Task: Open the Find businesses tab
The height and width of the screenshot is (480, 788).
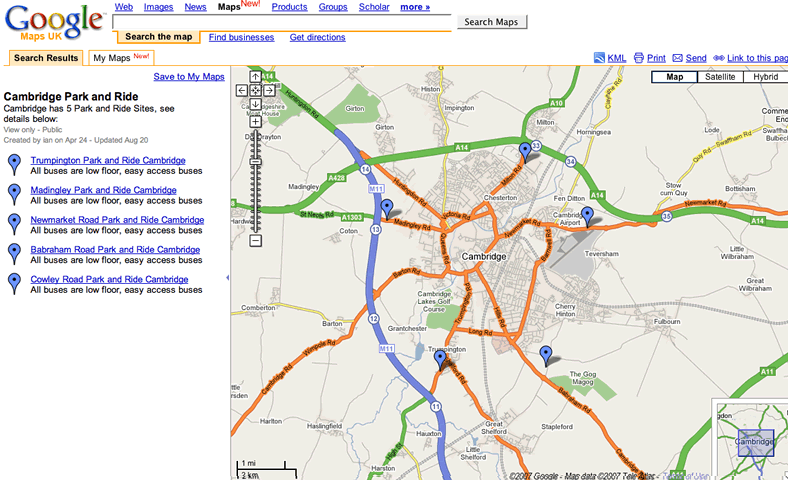Action: click(241, 37)
